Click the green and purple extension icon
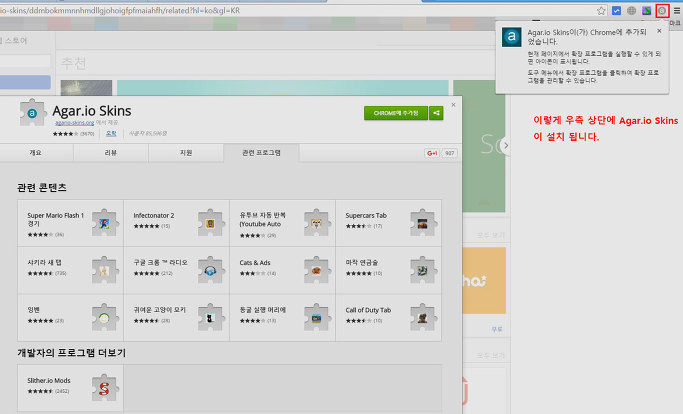Image resolution: width=683 pixels, height=414 pixels. pos(646,11)
